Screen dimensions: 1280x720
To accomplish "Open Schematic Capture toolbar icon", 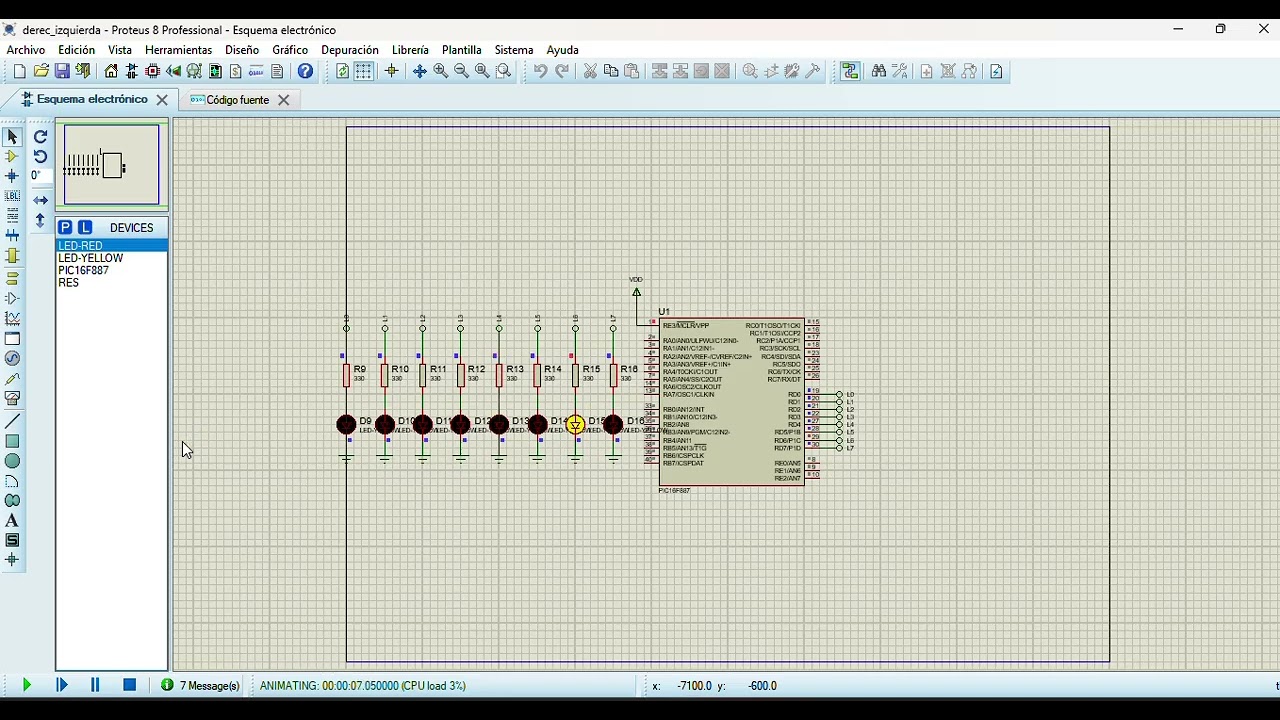I will pos(132,71).
